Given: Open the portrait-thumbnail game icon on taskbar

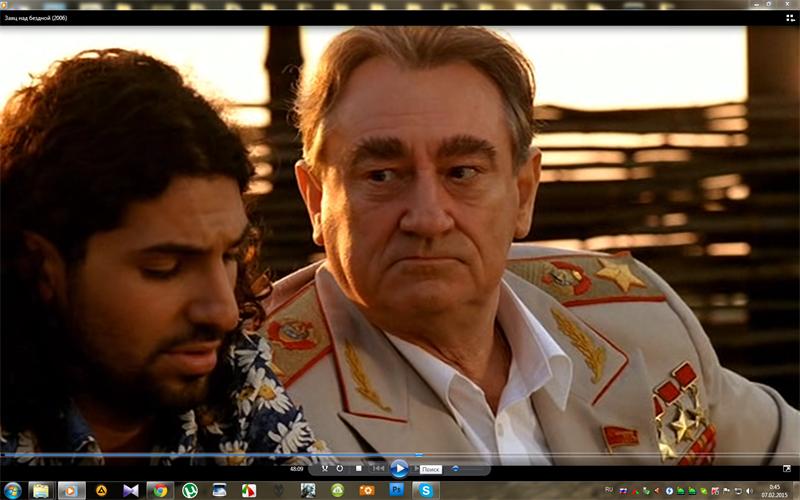Looking at the screenshot, I should coord(308,490).
